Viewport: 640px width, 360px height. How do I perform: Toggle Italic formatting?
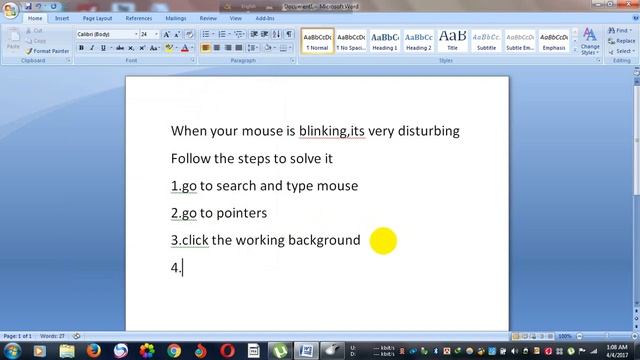click(x=92, y=48)
